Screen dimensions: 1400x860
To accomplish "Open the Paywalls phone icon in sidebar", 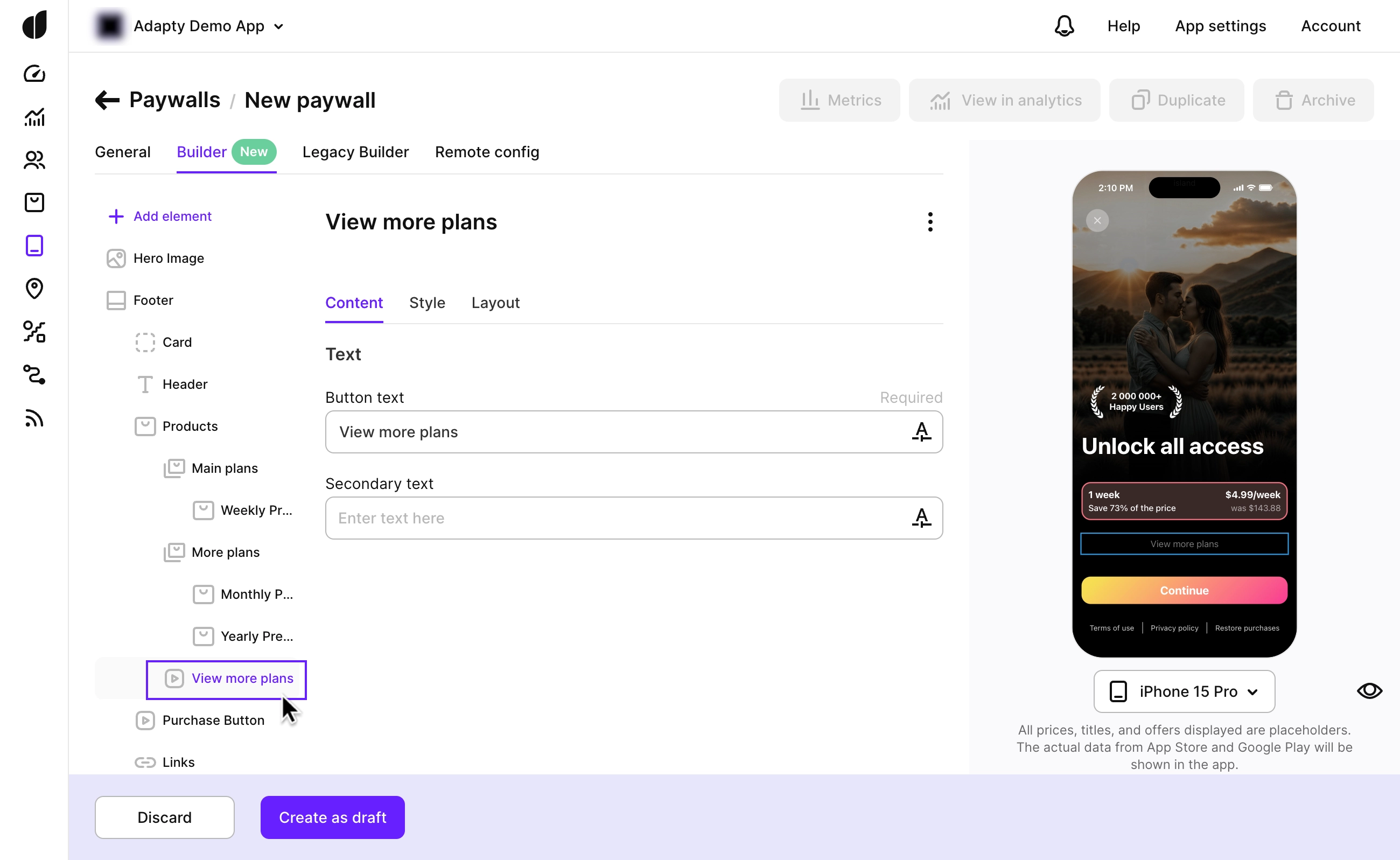I will pos(34,246).
